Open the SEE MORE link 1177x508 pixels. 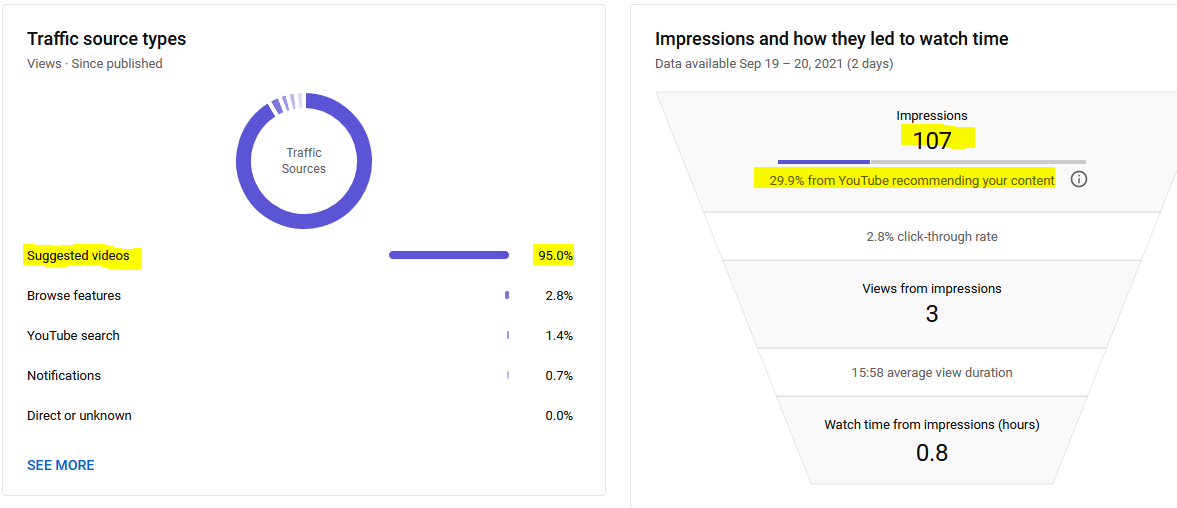coord(61,465)
